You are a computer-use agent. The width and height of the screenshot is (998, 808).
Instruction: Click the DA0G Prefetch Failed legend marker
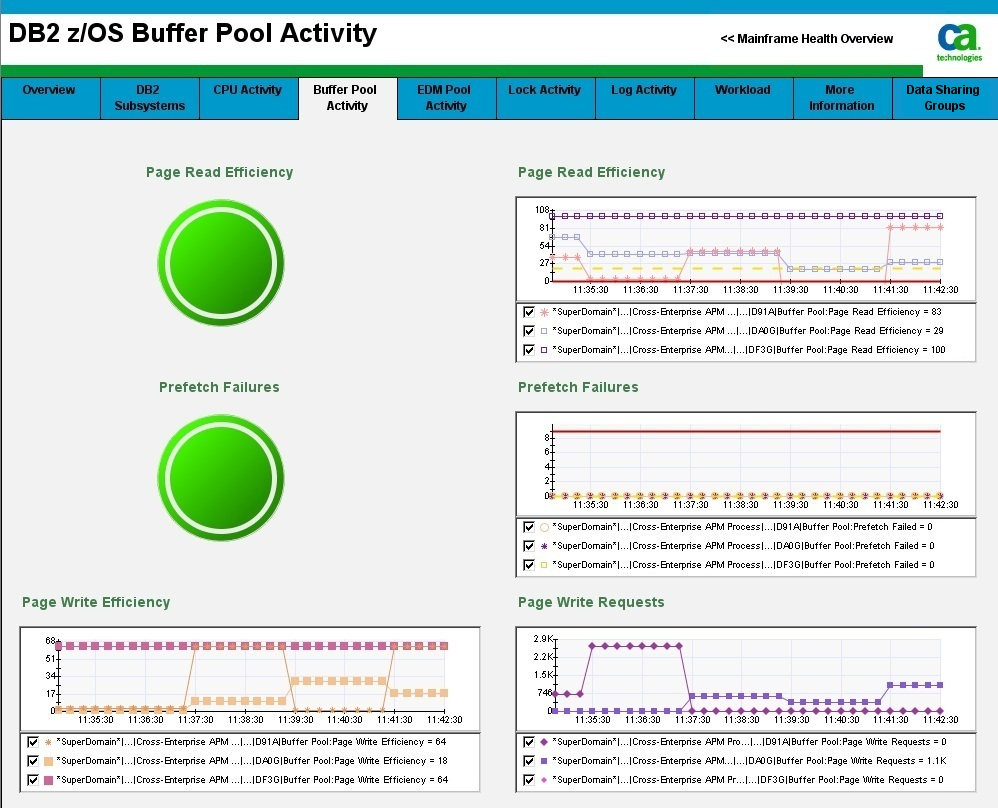coord(544,546)
